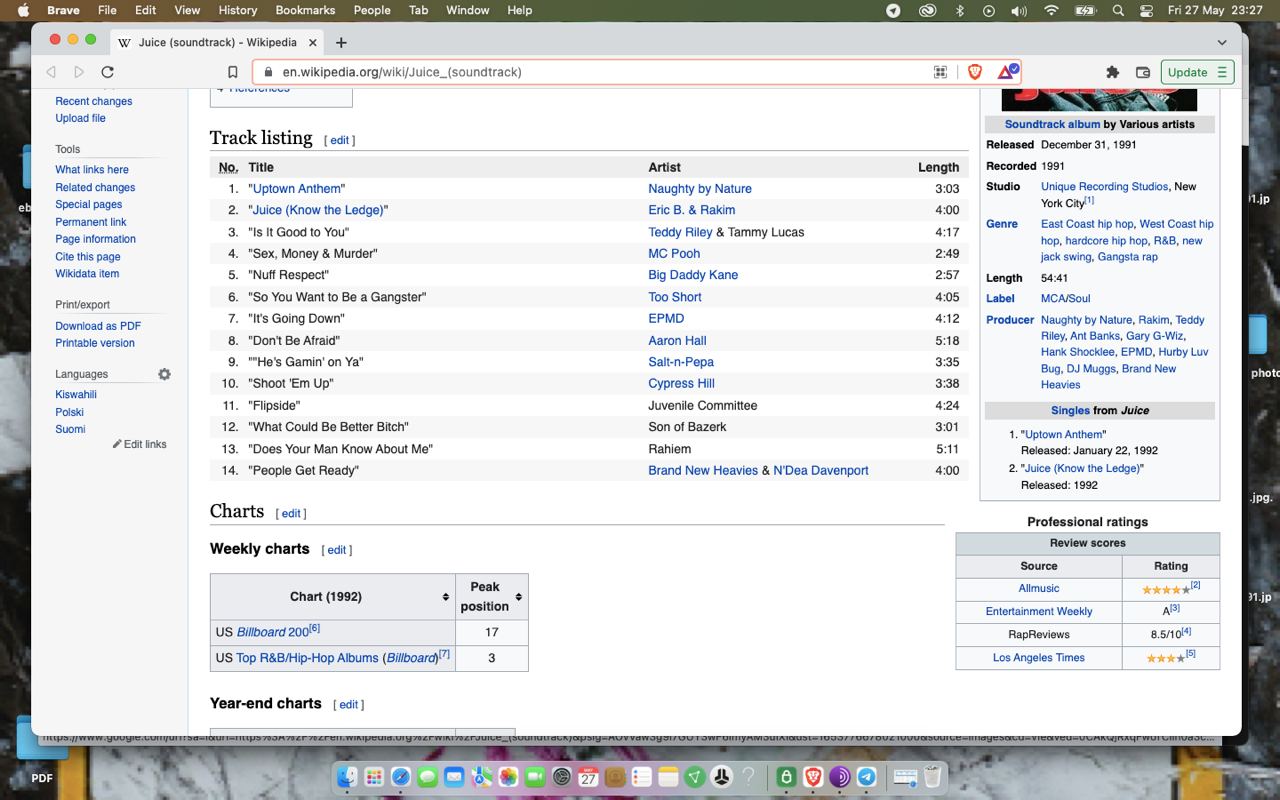Open Maps from the dock

481,777
